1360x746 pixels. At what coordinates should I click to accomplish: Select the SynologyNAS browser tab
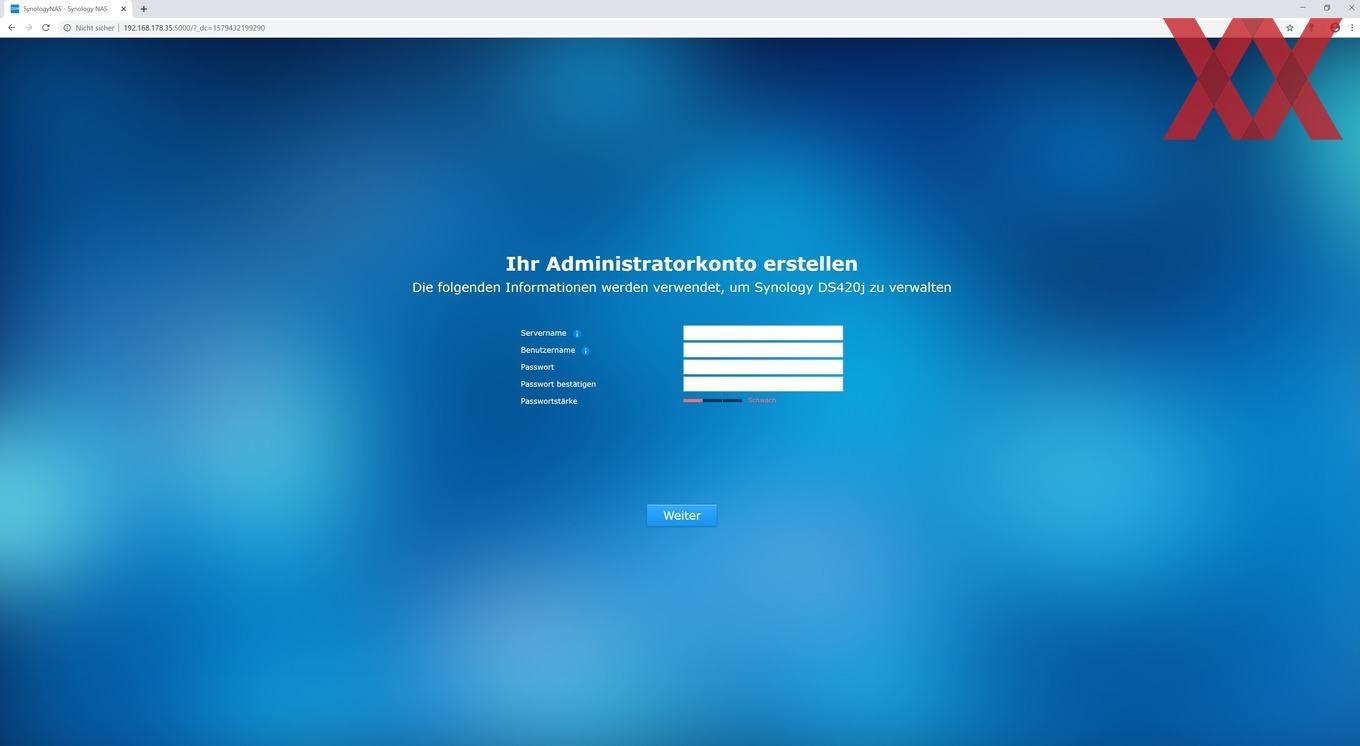[x=68, y=9]
